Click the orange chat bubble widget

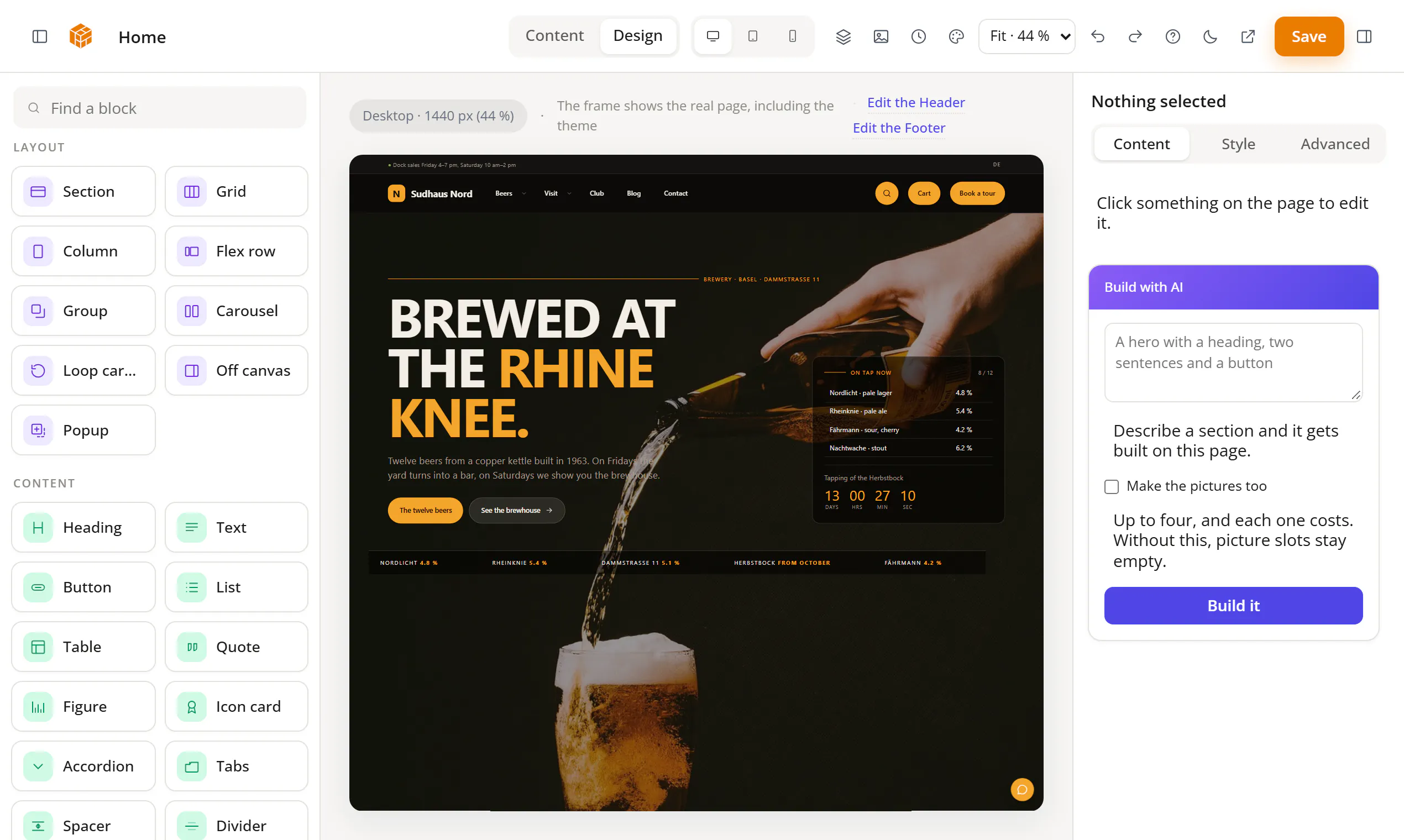(1022, 789)
